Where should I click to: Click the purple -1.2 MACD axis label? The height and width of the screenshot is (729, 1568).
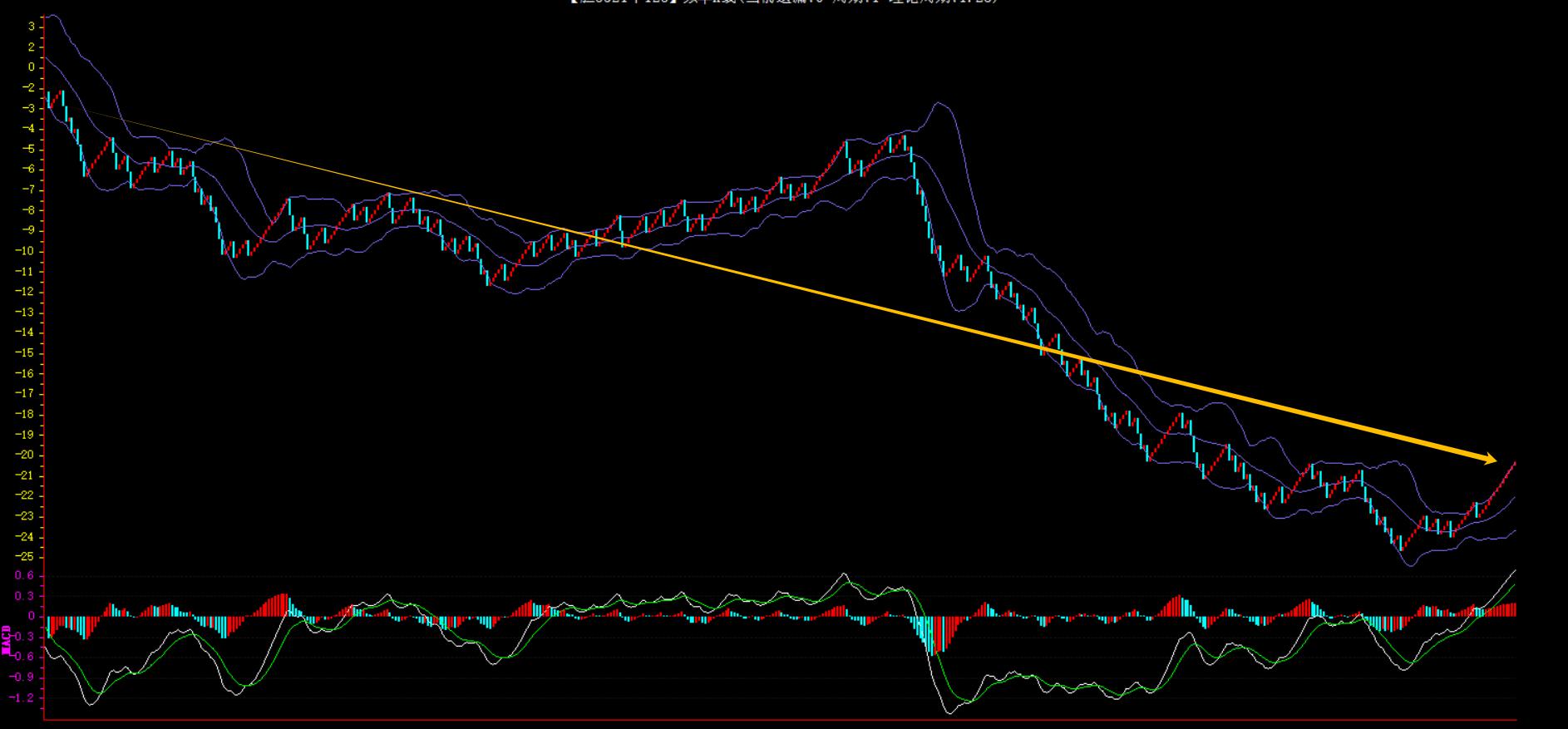[x=23, y=697]
